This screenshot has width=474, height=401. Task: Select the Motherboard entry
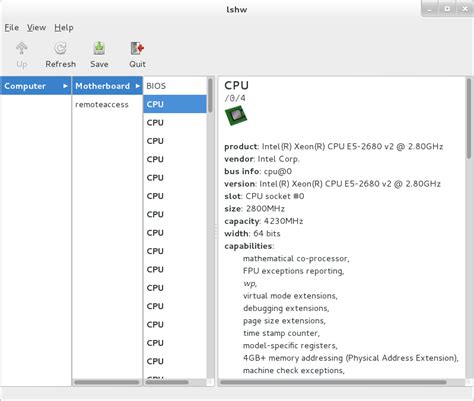(107, 86)
